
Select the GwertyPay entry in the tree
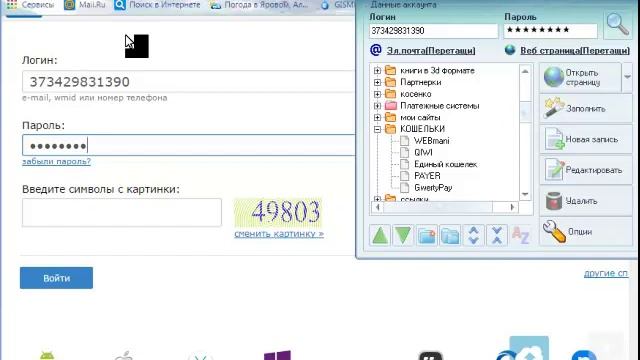[433, 188]
